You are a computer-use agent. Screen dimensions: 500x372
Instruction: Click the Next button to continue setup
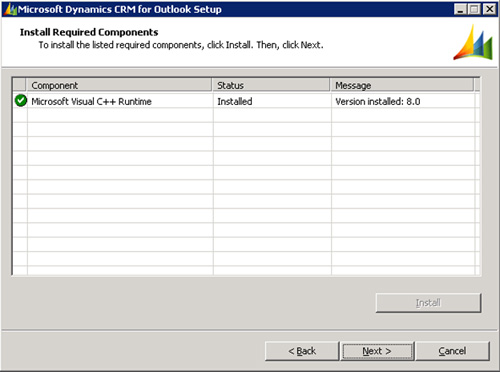377,351
